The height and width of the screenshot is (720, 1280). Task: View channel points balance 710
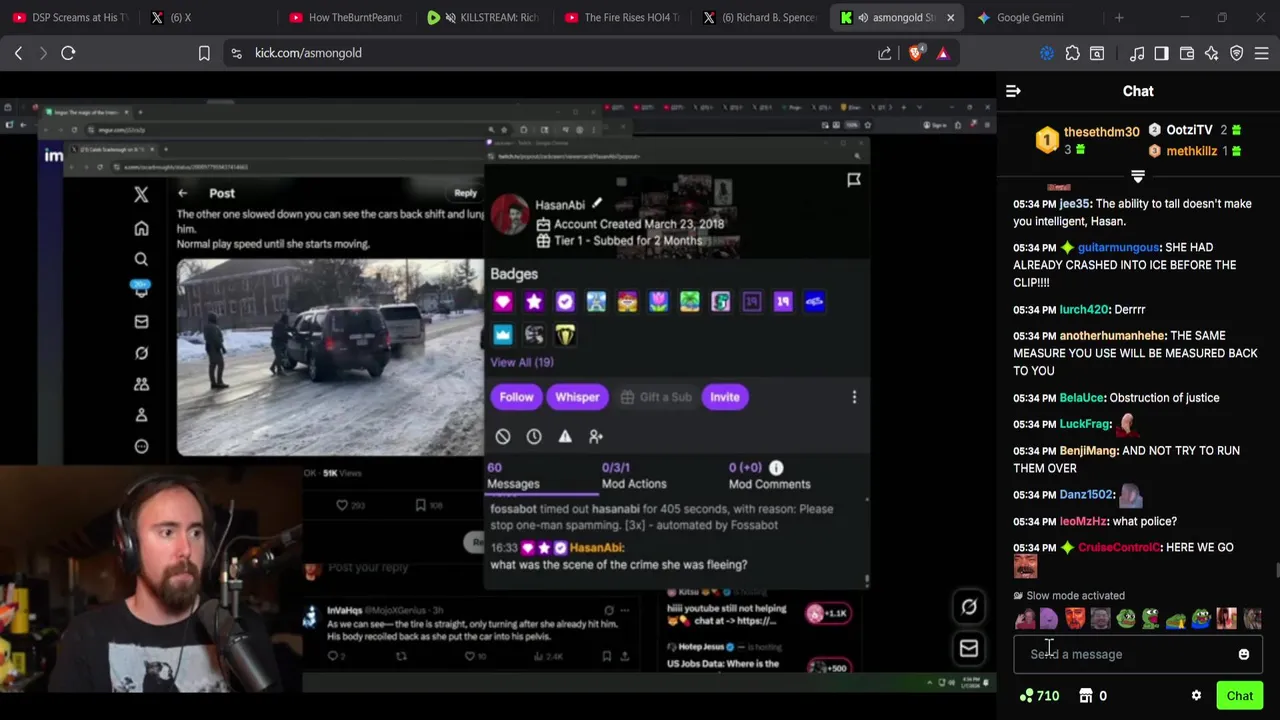[x=1039, y=696]
